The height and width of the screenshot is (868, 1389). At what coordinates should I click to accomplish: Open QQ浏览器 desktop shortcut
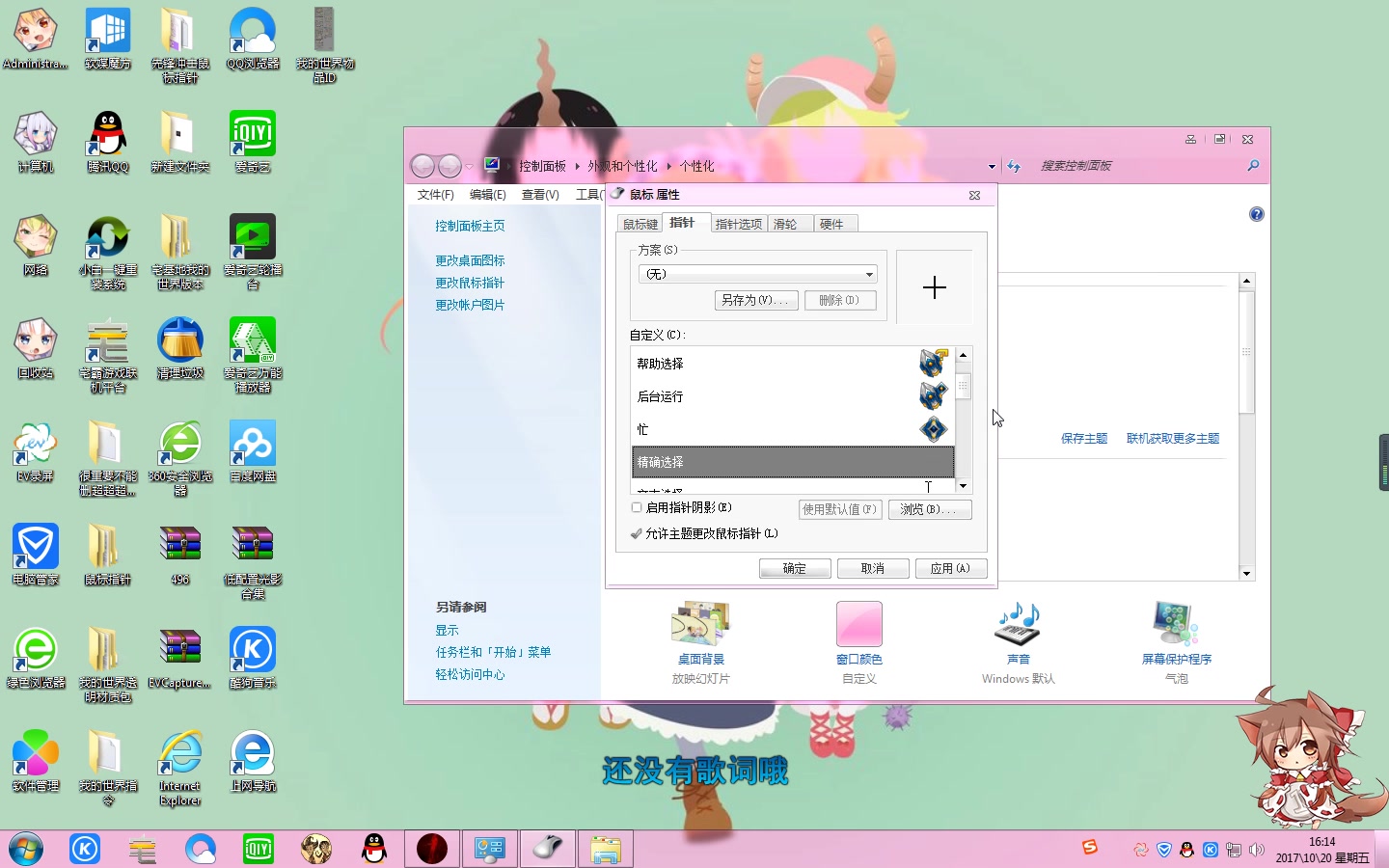(253, 39)
